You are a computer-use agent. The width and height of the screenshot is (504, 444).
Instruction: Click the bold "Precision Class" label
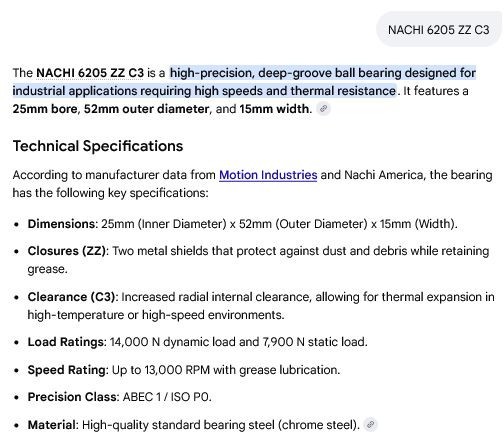coord(72,397)
